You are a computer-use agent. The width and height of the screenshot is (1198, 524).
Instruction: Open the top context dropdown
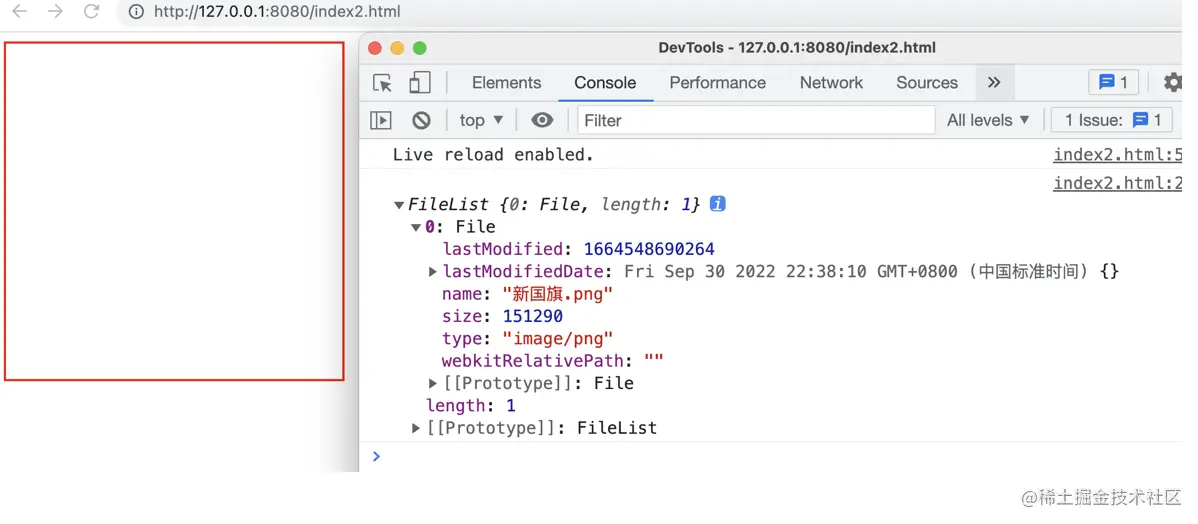point(481,120)
